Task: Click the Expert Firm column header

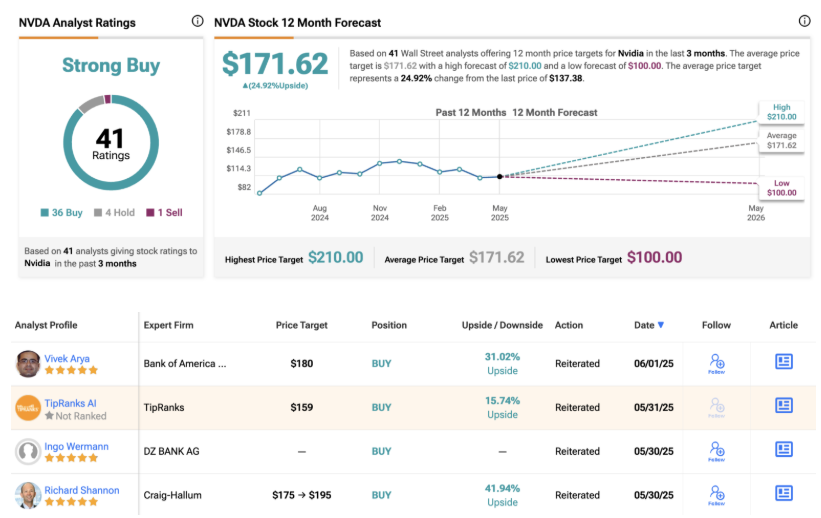Action: [x=169, y=325]
